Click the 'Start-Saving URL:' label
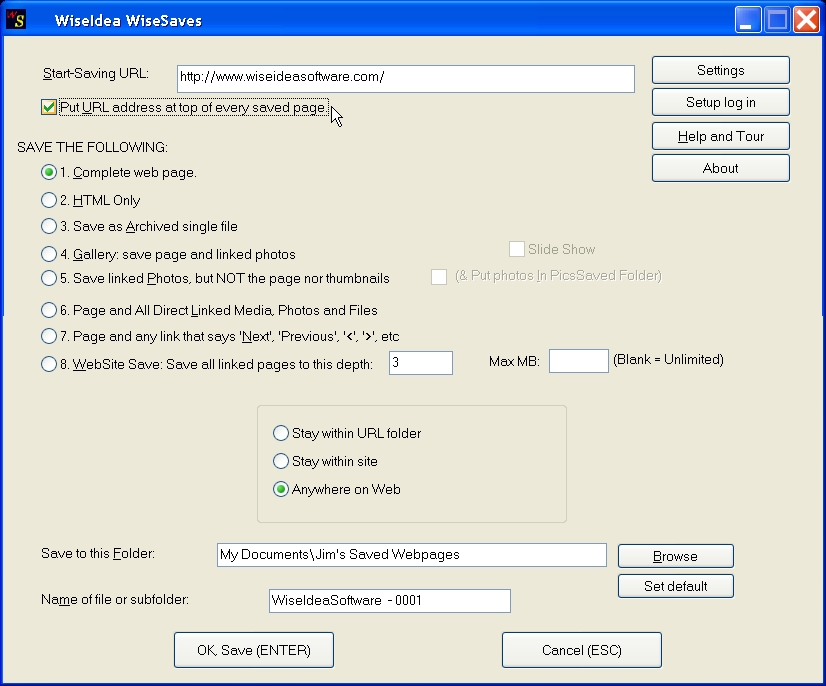This screenshot has height=686, width=826. point(96,73)
